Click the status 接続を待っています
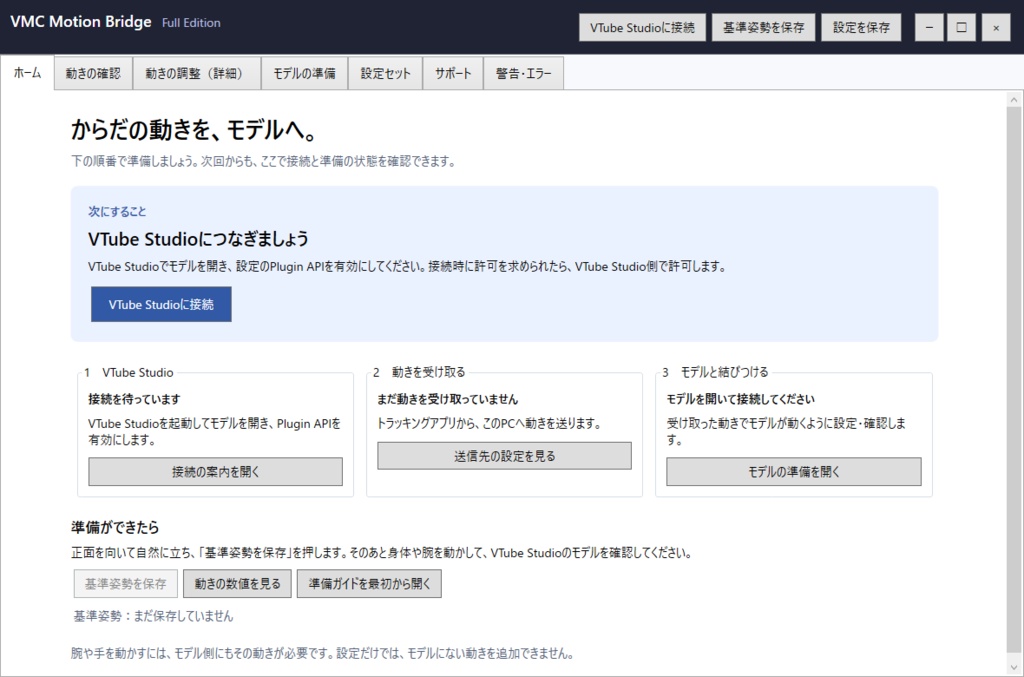Screen dimensions: 1024x677 [x=134, y=399]
